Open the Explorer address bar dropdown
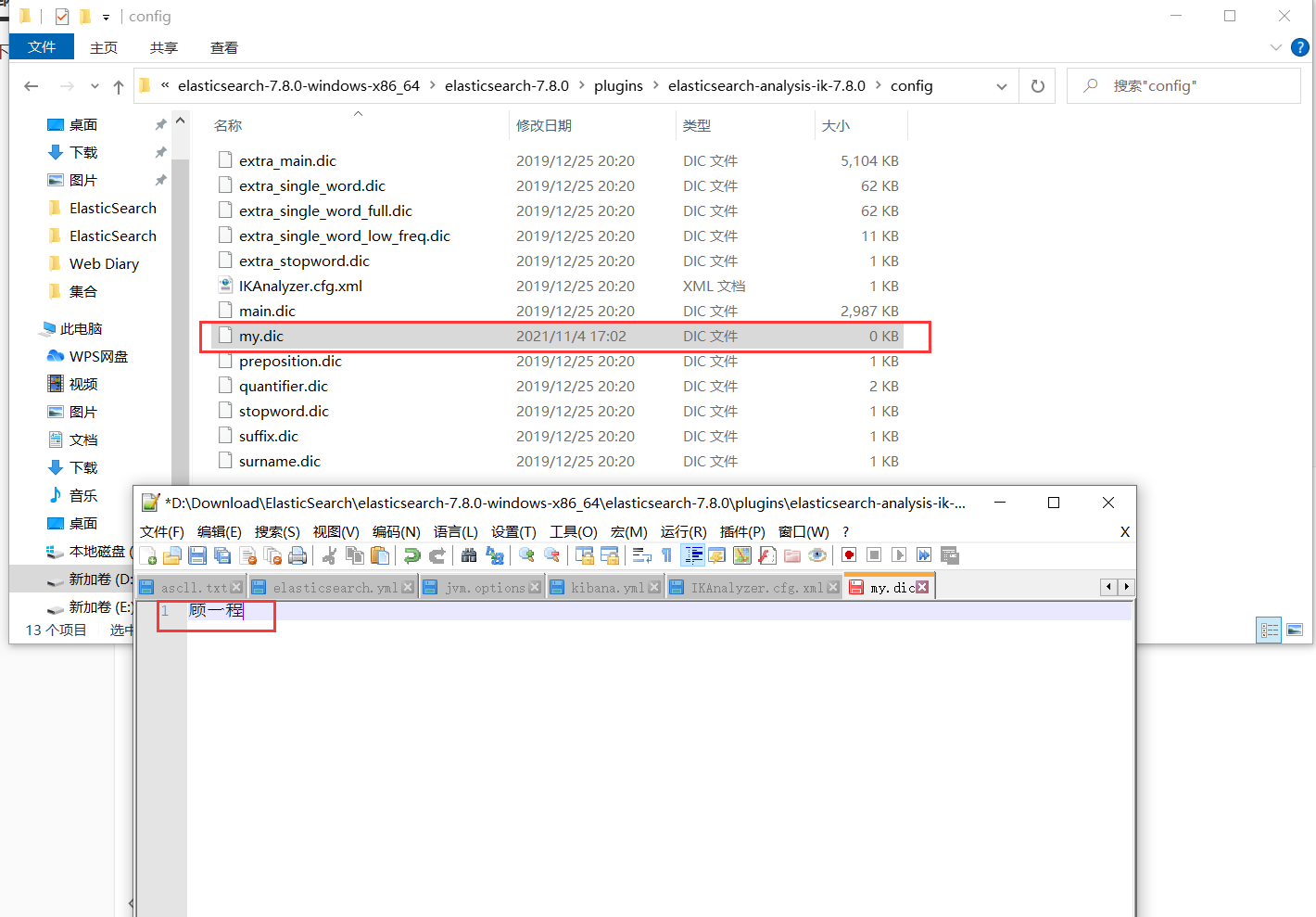This screenshot has height=917, width=1316. (1001, 85)
